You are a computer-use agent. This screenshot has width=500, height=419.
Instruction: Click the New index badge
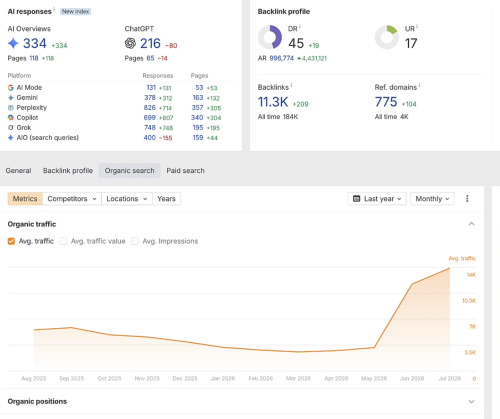[x=76, y=11]
